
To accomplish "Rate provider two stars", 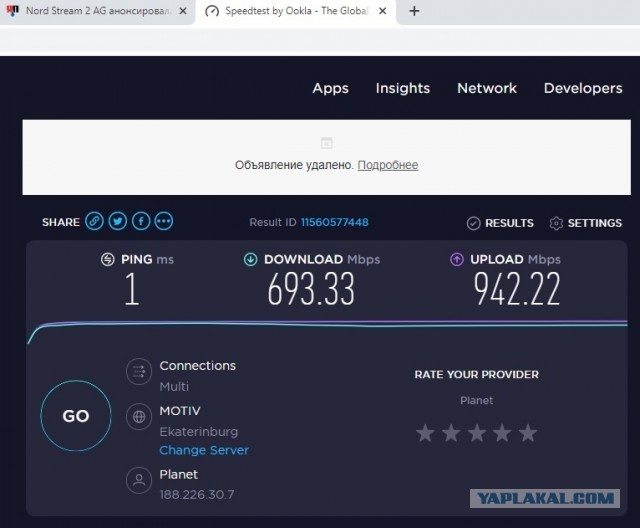I will point(451,433).
